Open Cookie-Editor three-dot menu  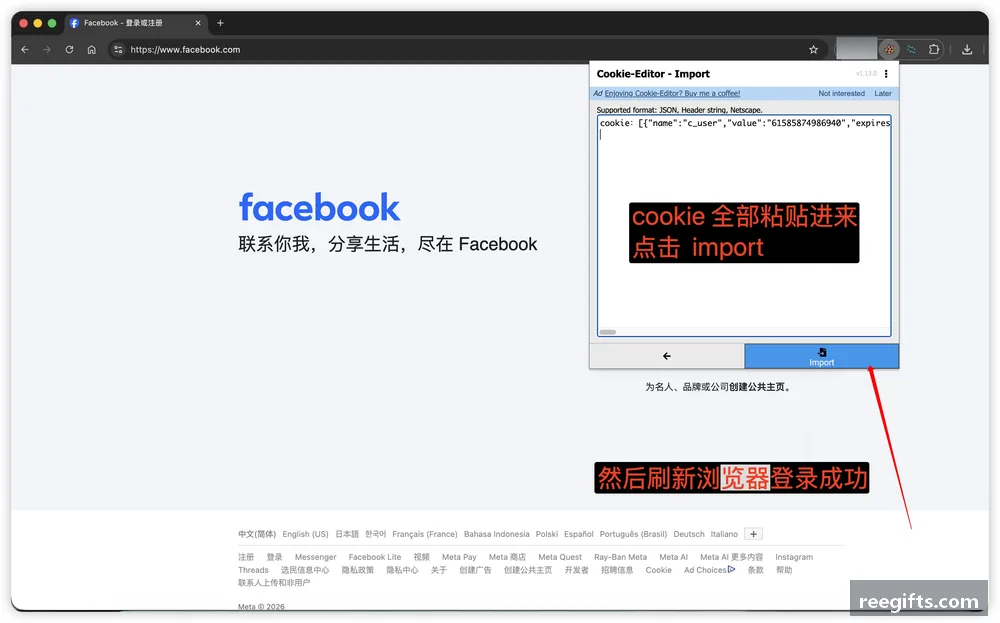coord(886,74)
